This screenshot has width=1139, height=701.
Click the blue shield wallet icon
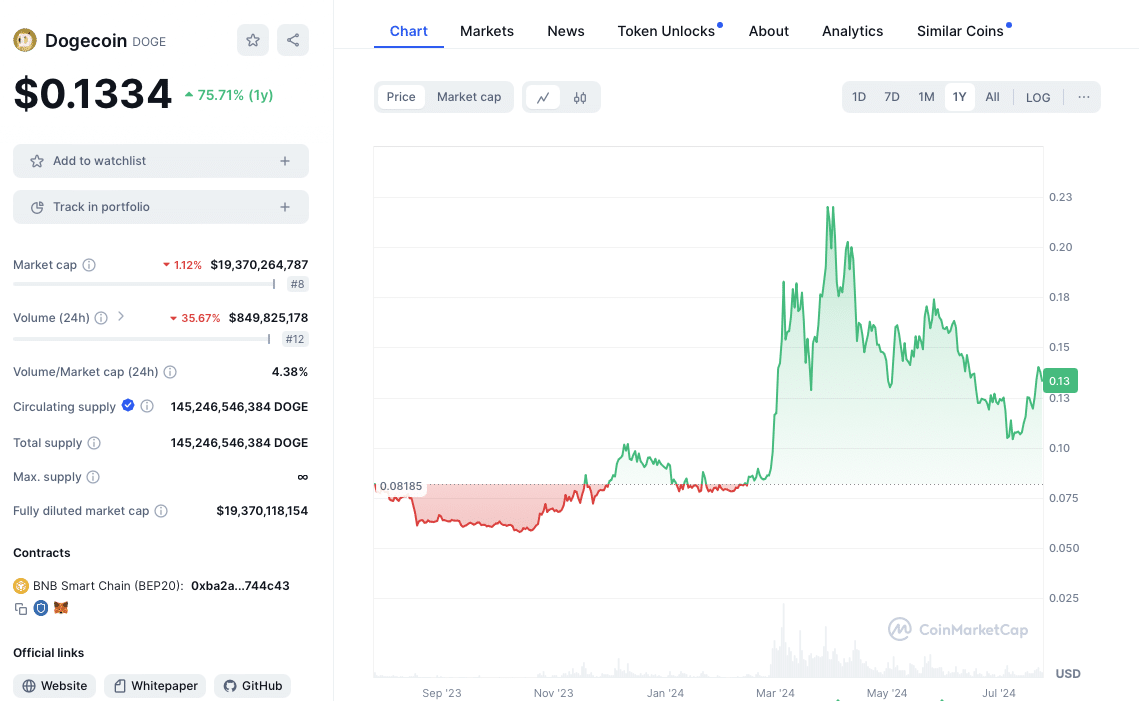coord(41,608)
